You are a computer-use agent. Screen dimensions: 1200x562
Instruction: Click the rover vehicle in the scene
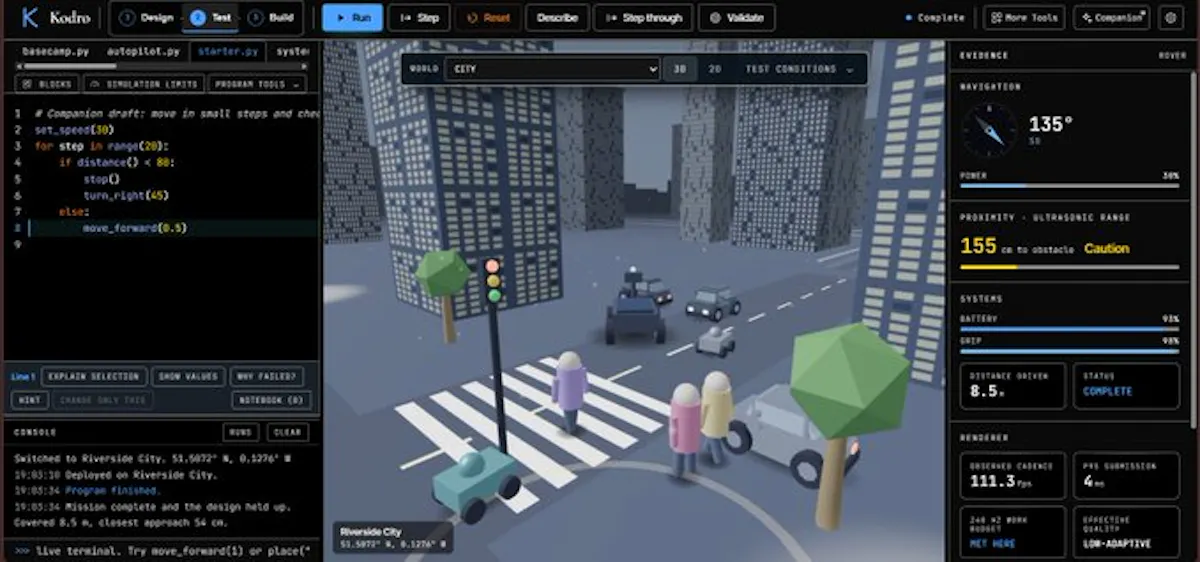(635, 309)
